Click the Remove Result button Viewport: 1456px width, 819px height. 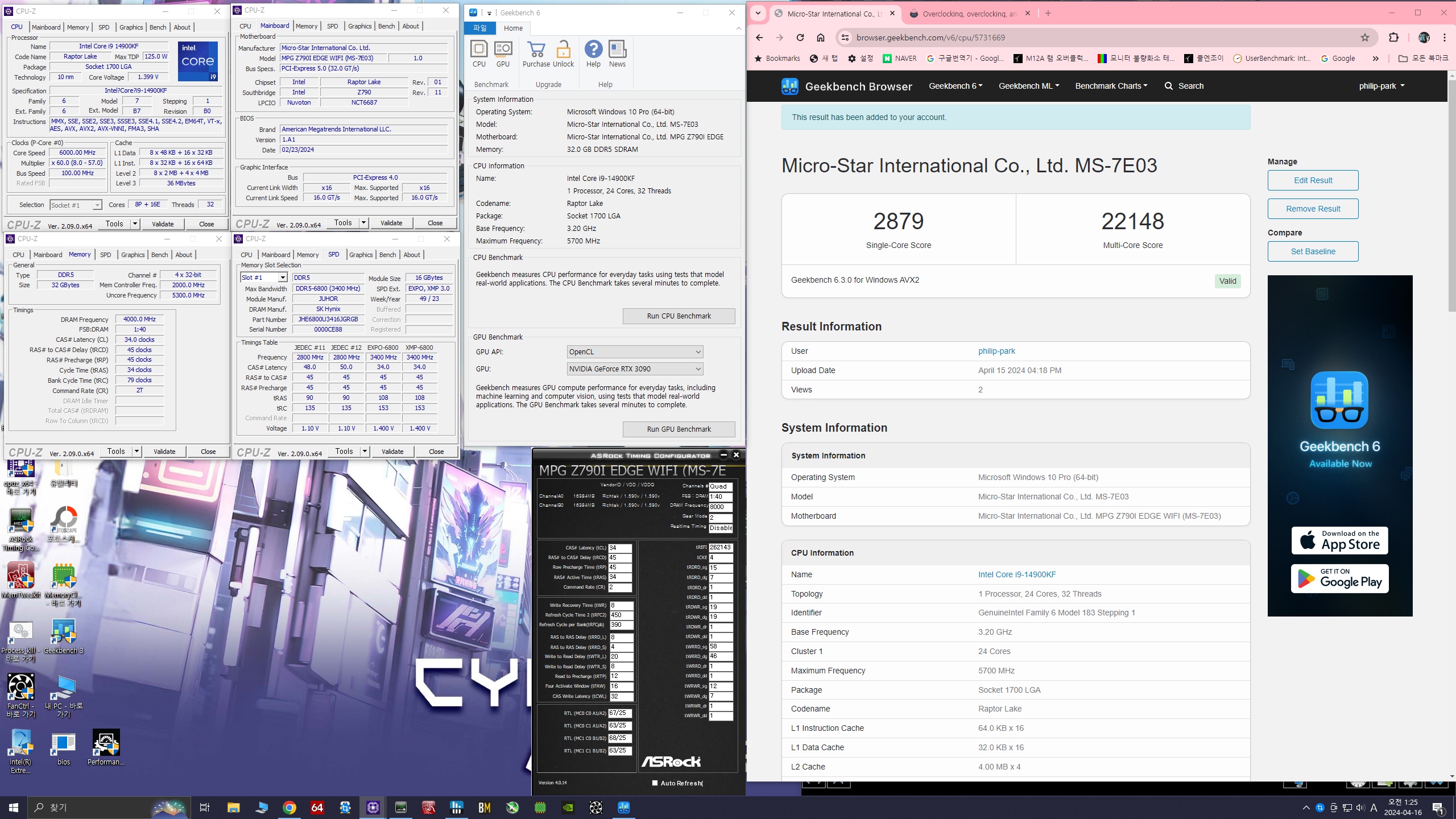pyautogui.click(x=1313, y=209)
